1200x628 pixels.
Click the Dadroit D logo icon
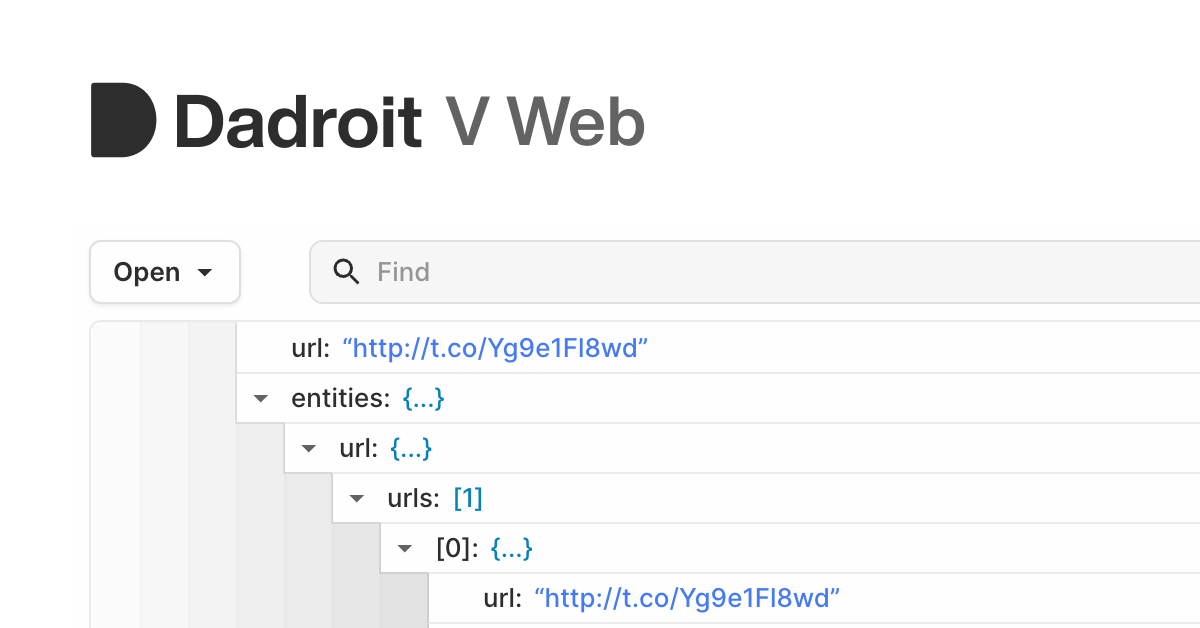[x=123, y=120]
